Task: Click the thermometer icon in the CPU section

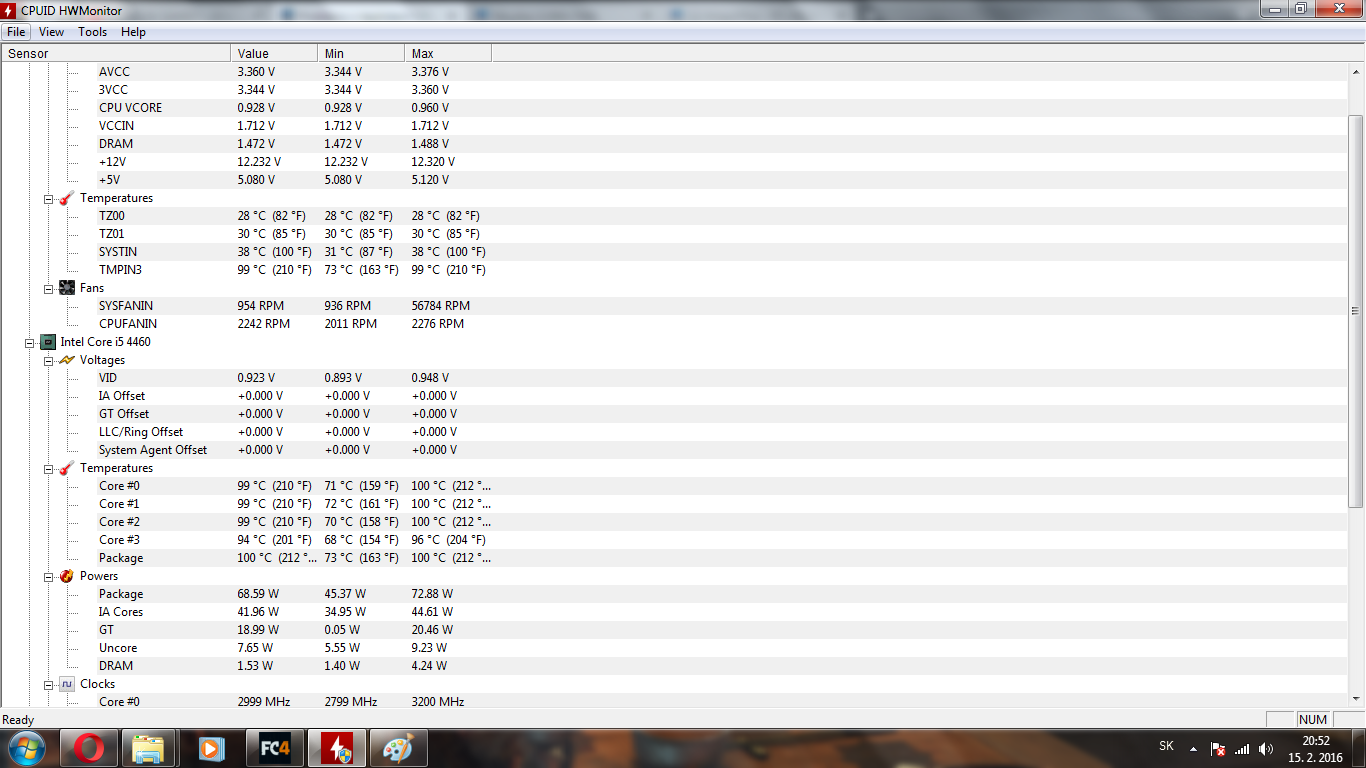Action: pos(67,468)
